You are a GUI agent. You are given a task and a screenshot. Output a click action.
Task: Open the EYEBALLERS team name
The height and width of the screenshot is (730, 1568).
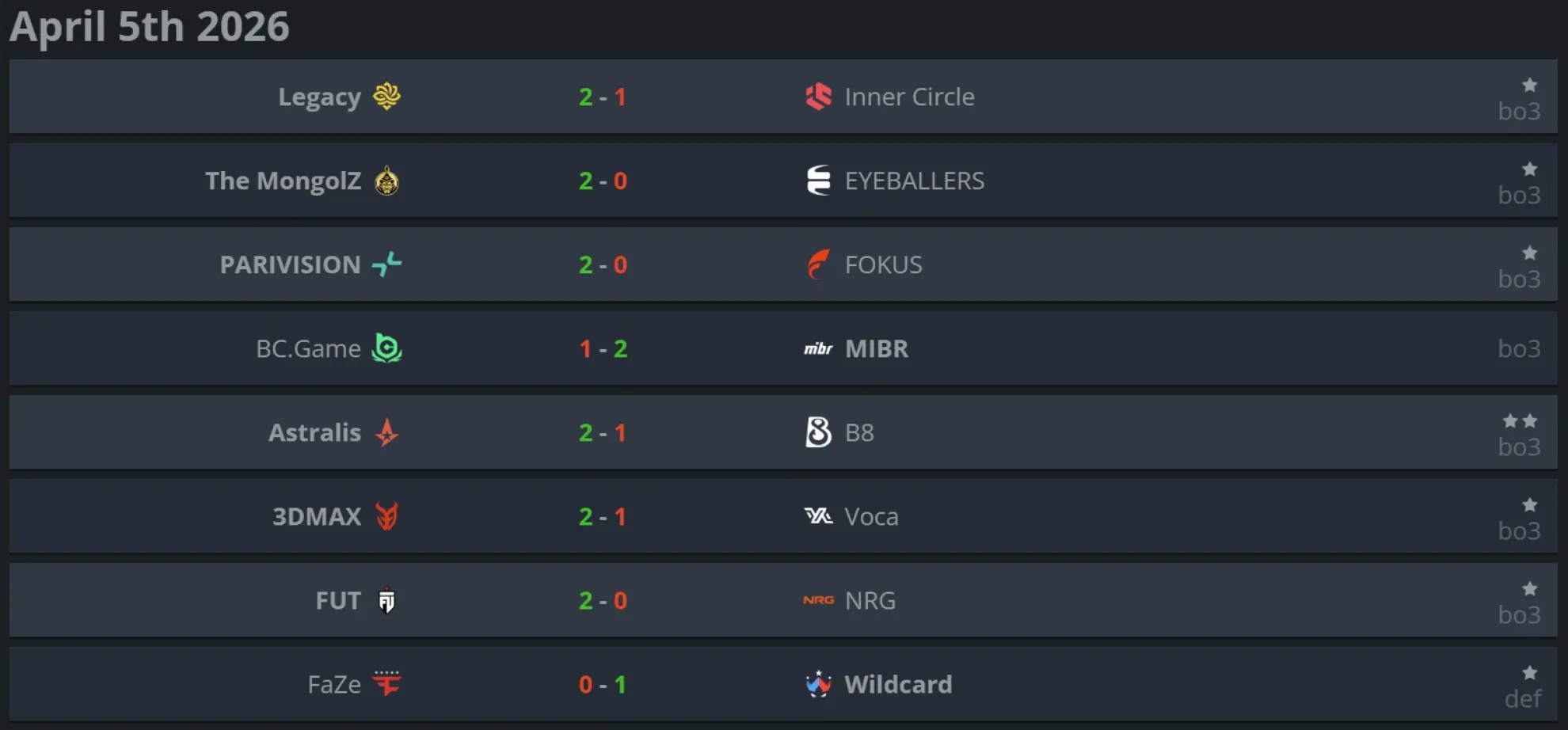[915, 181]
